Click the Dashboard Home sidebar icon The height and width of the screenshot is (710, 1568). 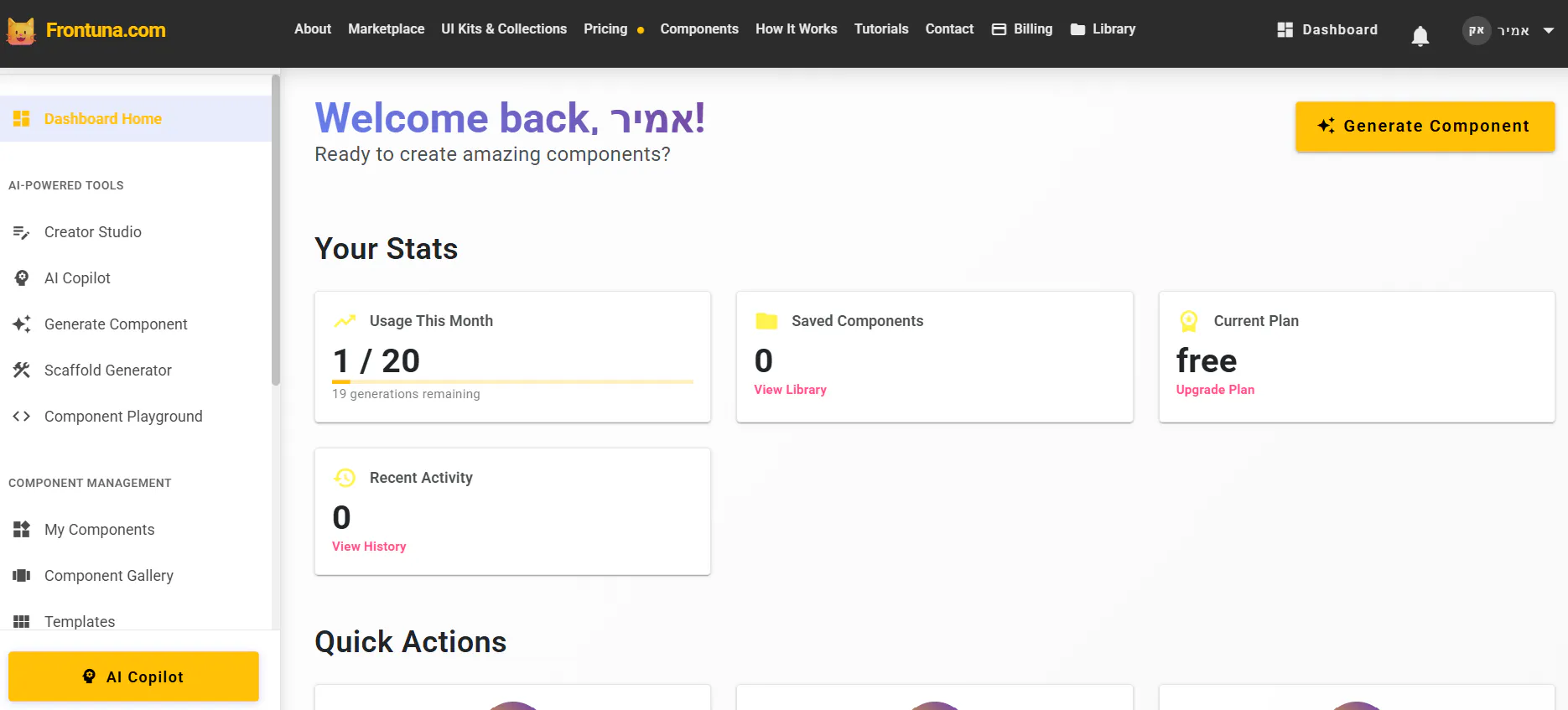[x=22, y=119]
